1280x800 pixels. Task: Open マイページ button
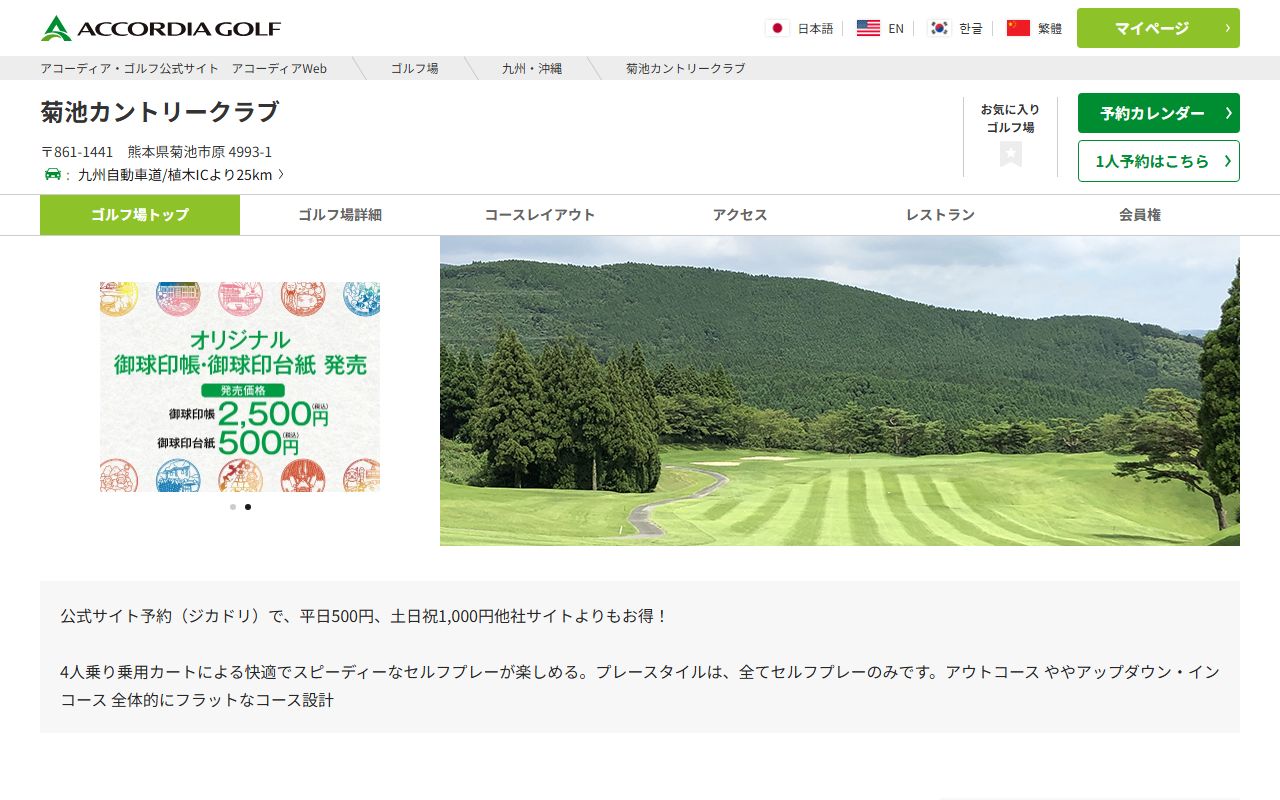[x=1158, y=28]
